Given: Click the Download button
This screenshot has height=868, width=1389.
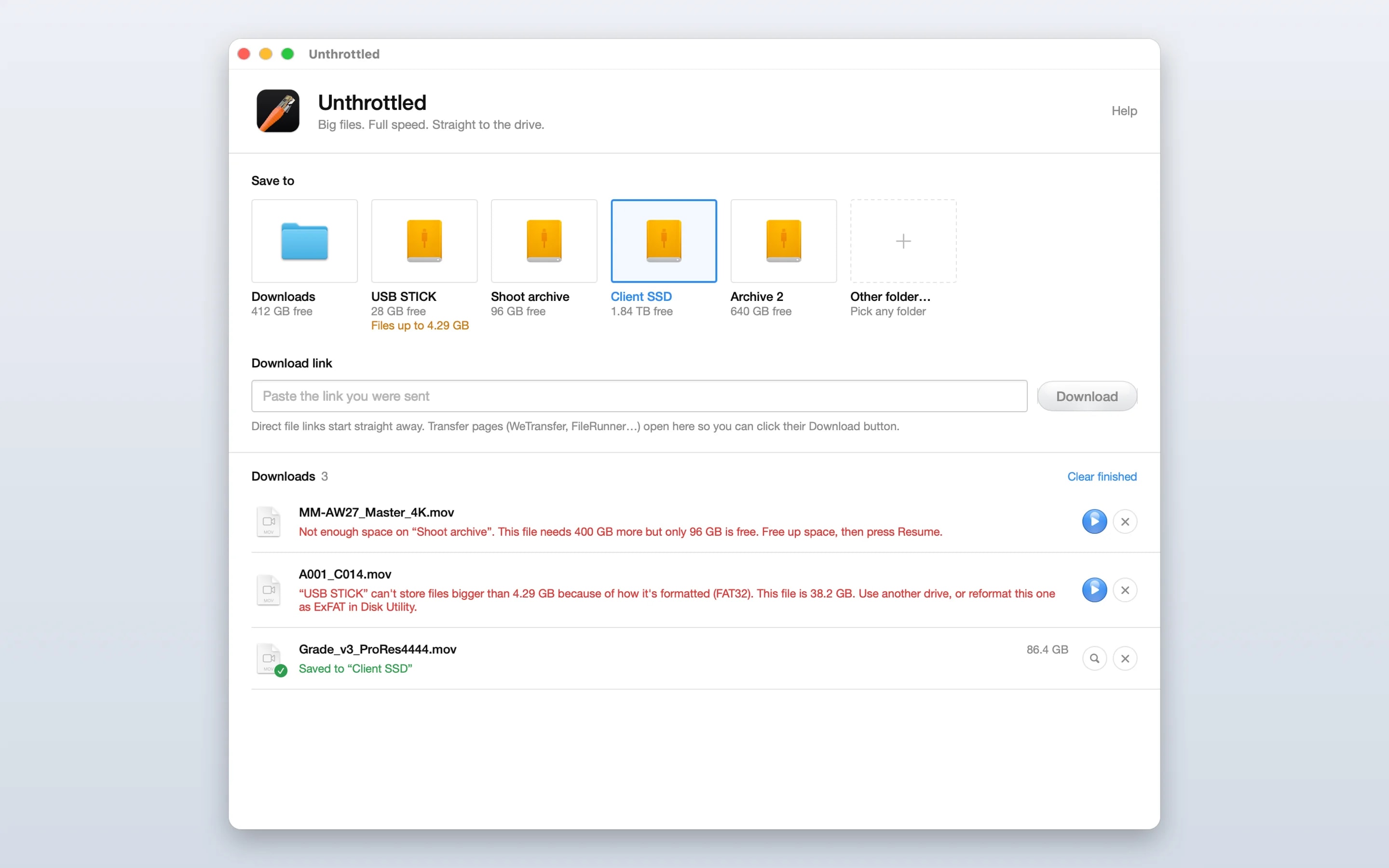Looking at the screenshot, I should tap(1087, 396).
